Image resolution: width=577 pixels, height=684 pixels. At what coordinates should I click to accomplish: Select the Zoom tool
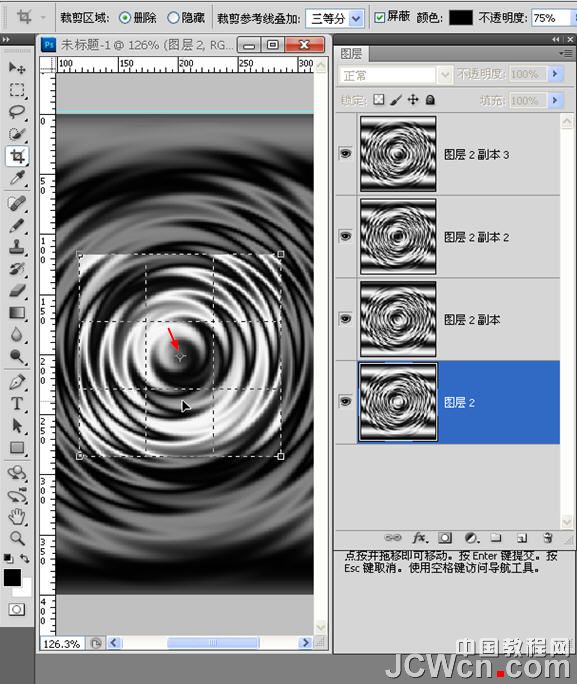pos(17,538)
